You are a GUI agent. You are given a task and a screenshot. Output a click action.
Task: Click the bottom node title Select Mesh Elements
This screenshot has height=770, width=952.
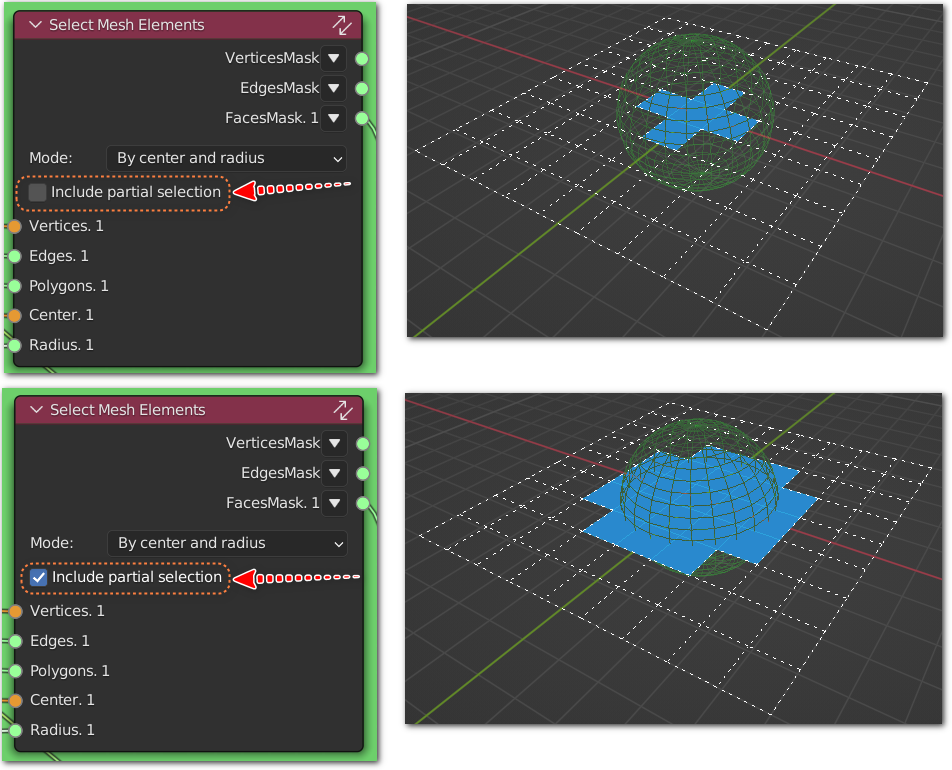128,410
